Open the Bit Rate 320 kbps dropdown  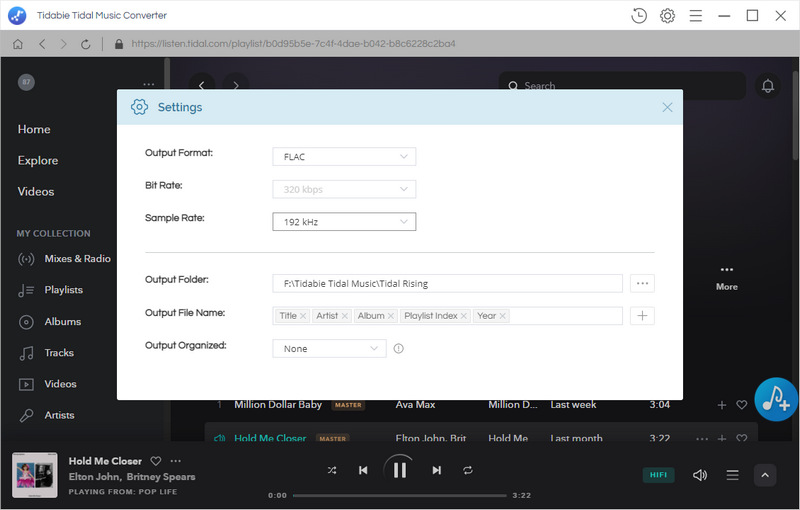(x=344, y=189)
